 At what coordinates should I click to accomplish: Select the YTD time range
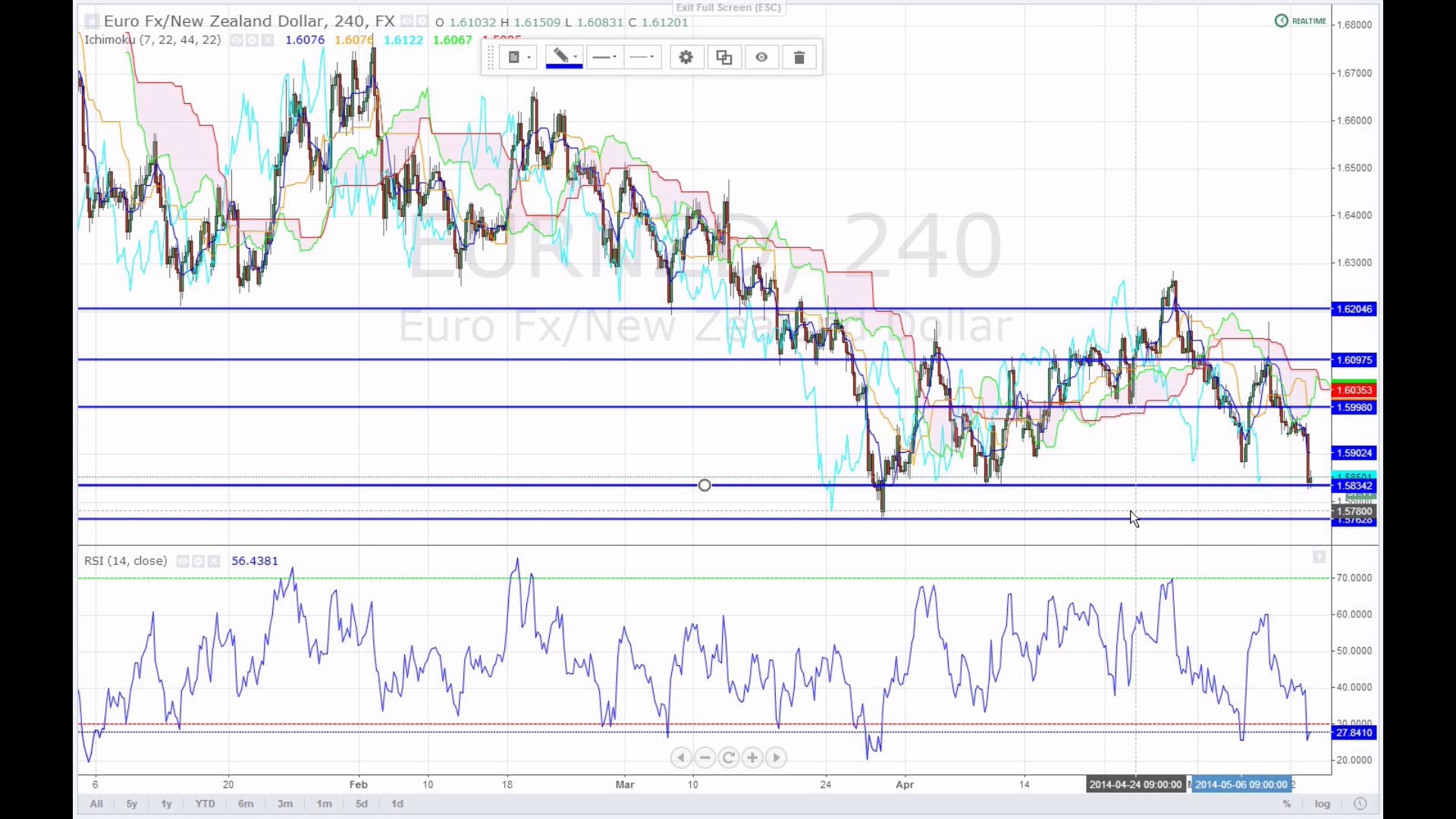[x=205, y=804]
